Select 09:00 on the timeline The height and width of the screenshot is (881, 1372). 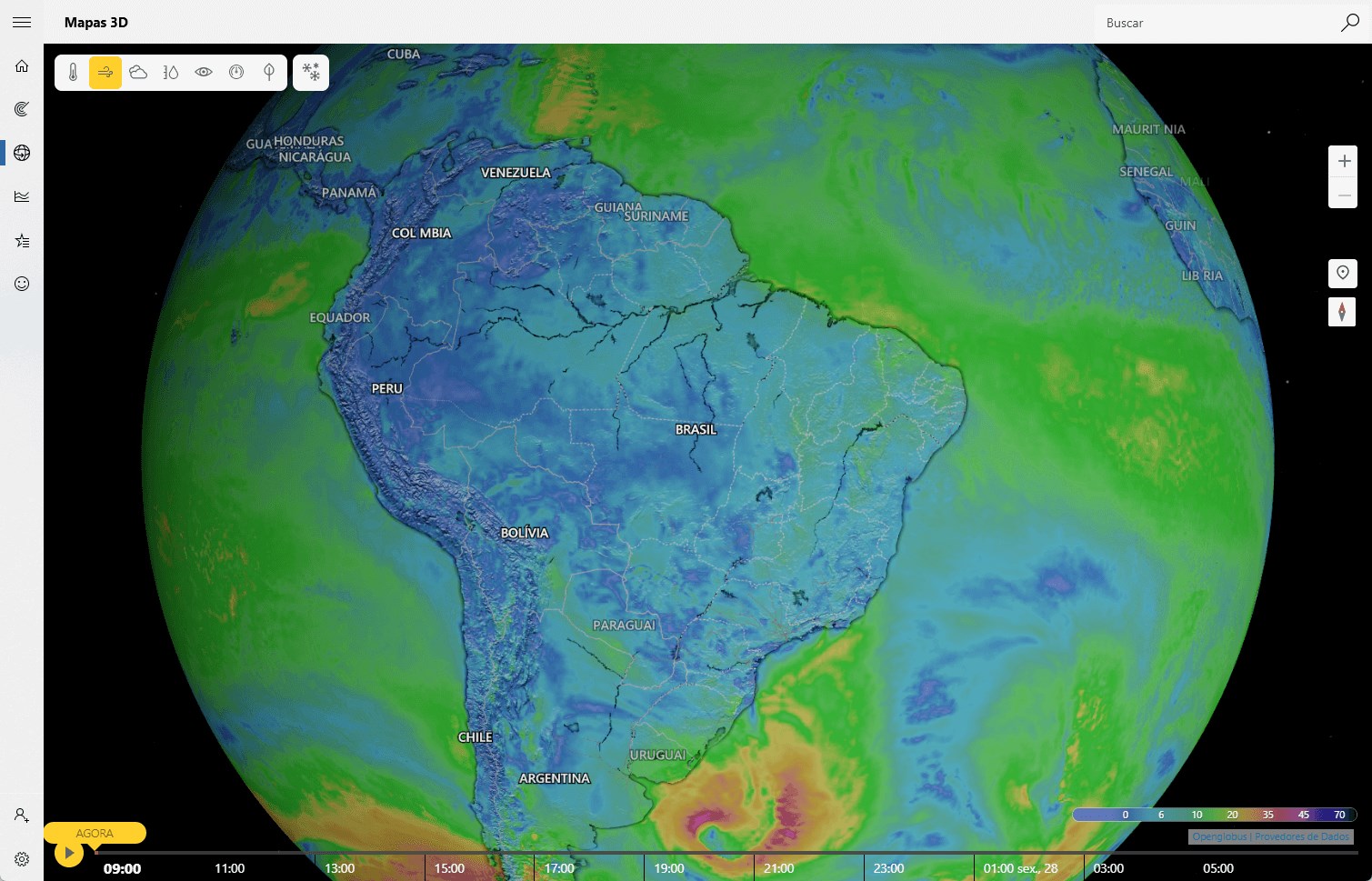click(122, 868)
